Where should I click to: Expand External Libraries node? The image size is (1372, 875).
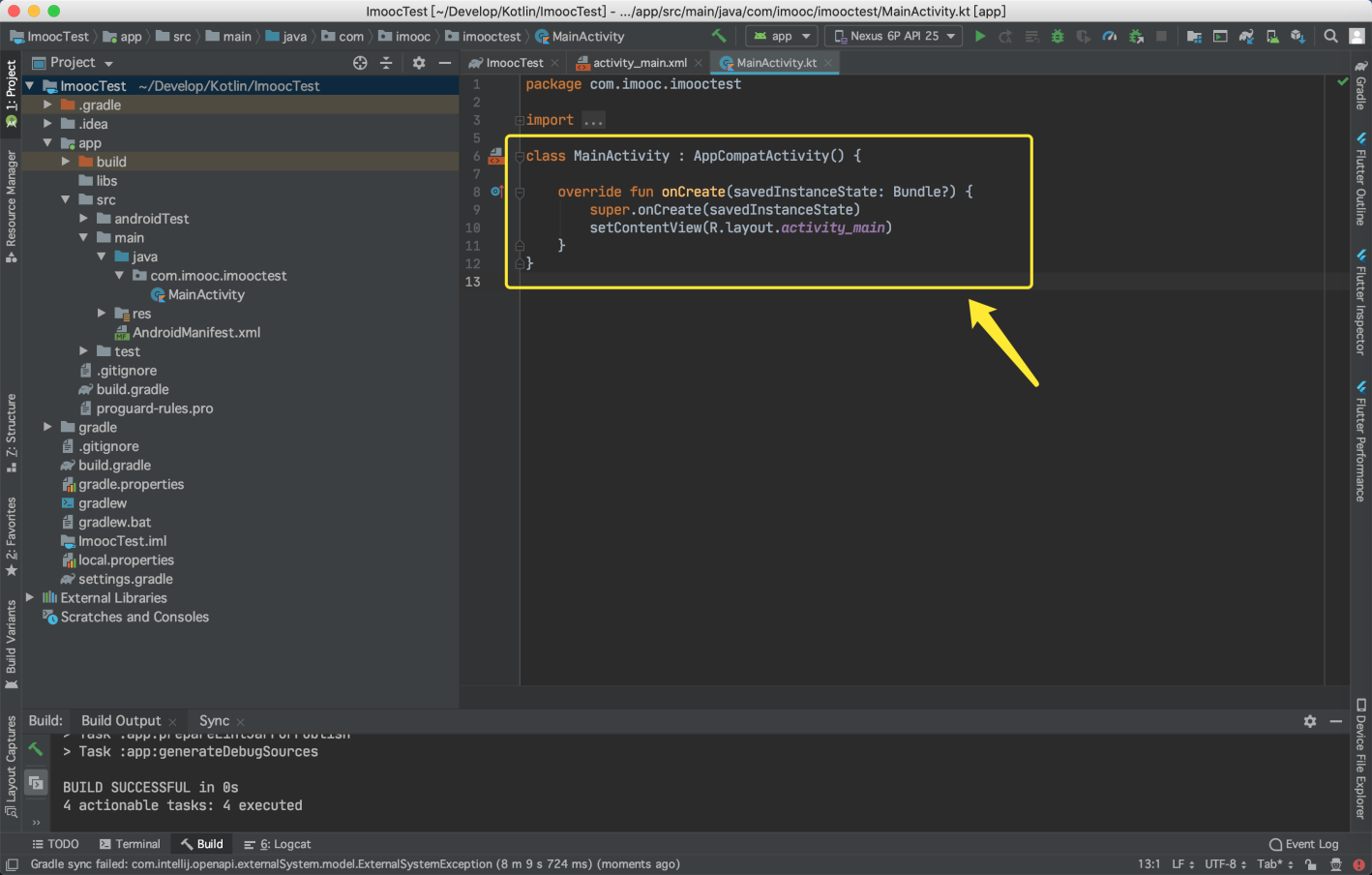pos(30,597)
